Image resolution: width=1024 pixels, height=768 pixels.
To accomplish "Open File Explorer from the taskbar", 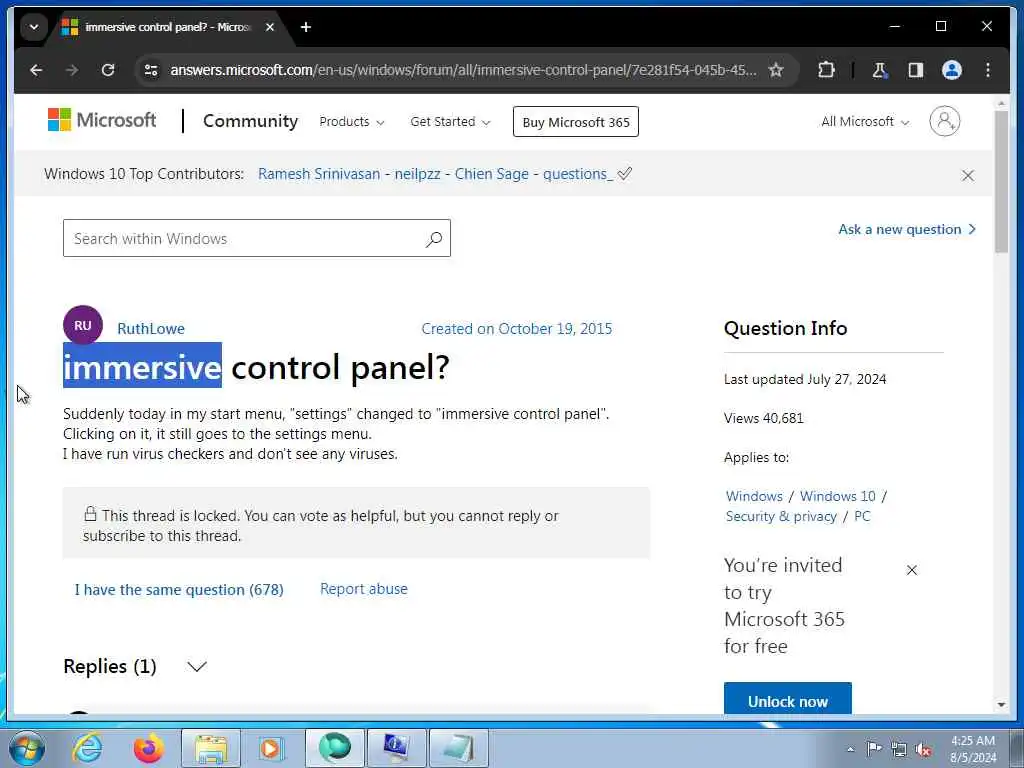I will [x=211, y=748].
